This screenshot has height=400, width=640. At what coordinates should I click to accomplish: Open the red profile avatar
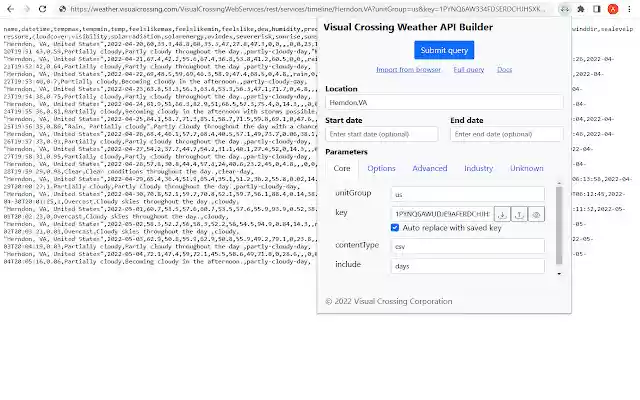point(613,9)
